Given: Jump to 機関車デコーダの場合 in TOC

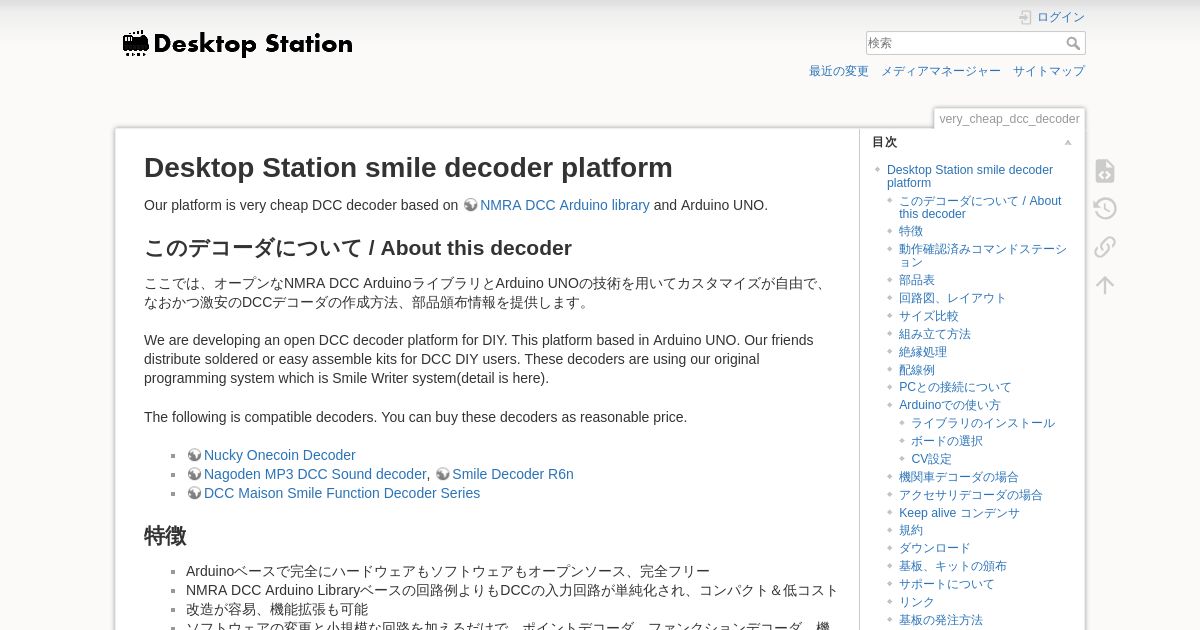Looking at the screenshot, I should (x=959, y=477).
